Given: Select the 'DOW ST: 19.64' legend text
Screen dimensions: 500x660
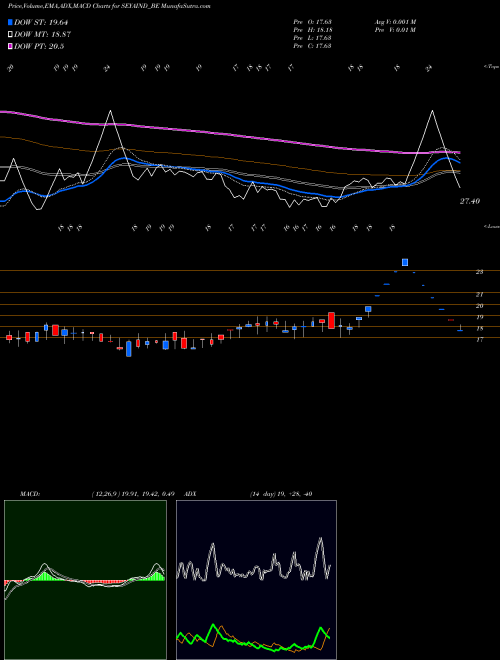Looking at the screenshot, I should click(x=41, y=22).
